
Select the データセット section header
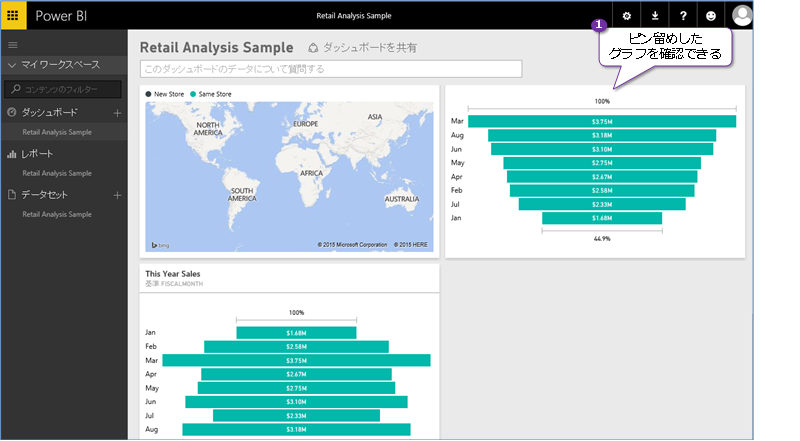44,194
